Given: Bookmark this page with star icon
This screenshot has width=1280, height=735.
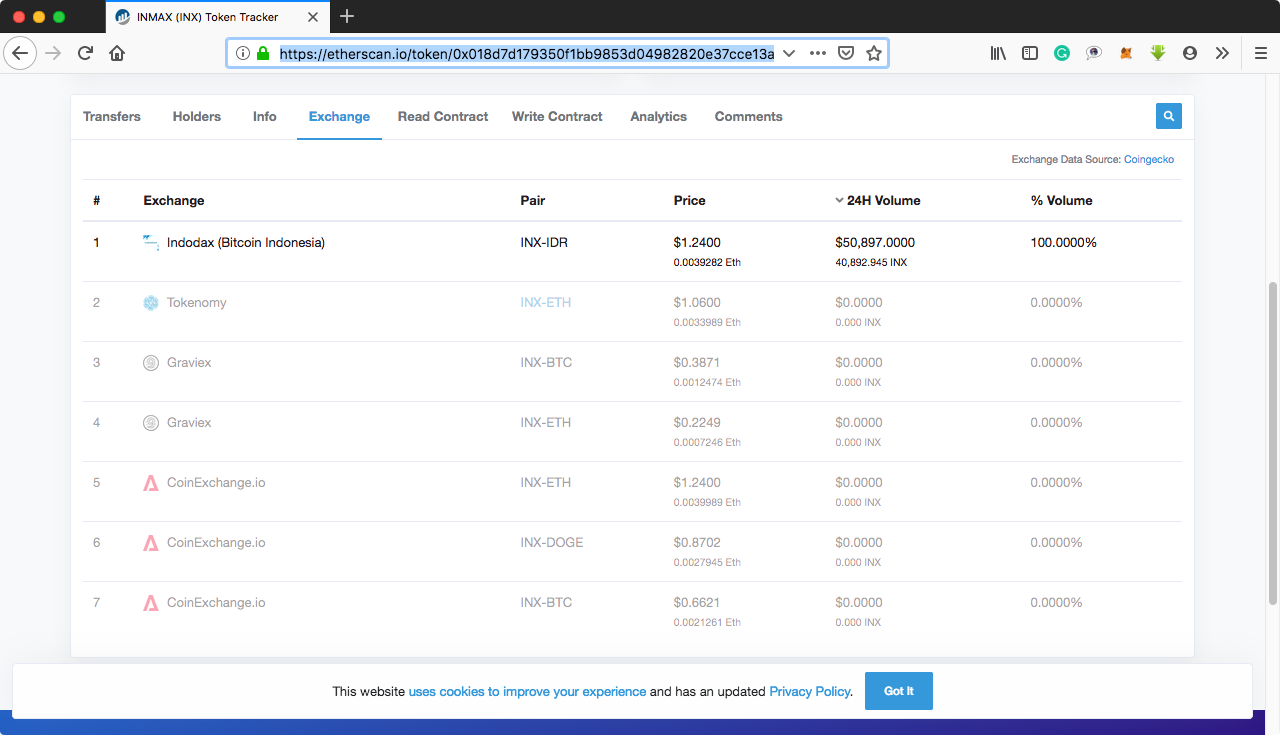Looking at the screenshot, I should (874, 53).
